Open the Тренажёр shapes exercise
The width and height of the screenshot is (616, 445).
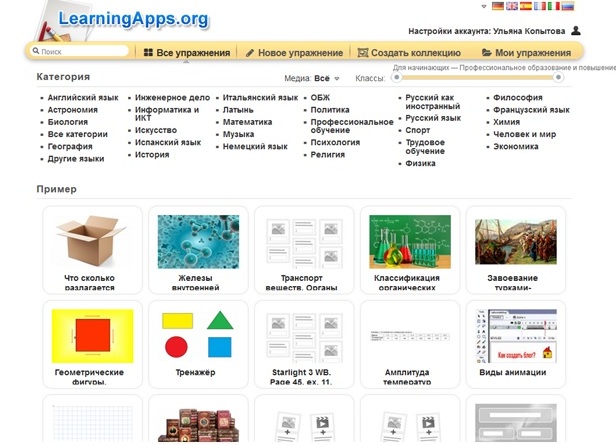coord(198,344)
